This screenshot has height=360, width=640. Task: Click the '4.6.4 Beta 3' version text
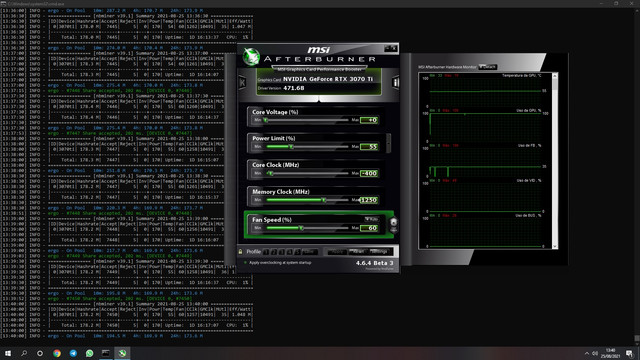click(x=374, y=263)
